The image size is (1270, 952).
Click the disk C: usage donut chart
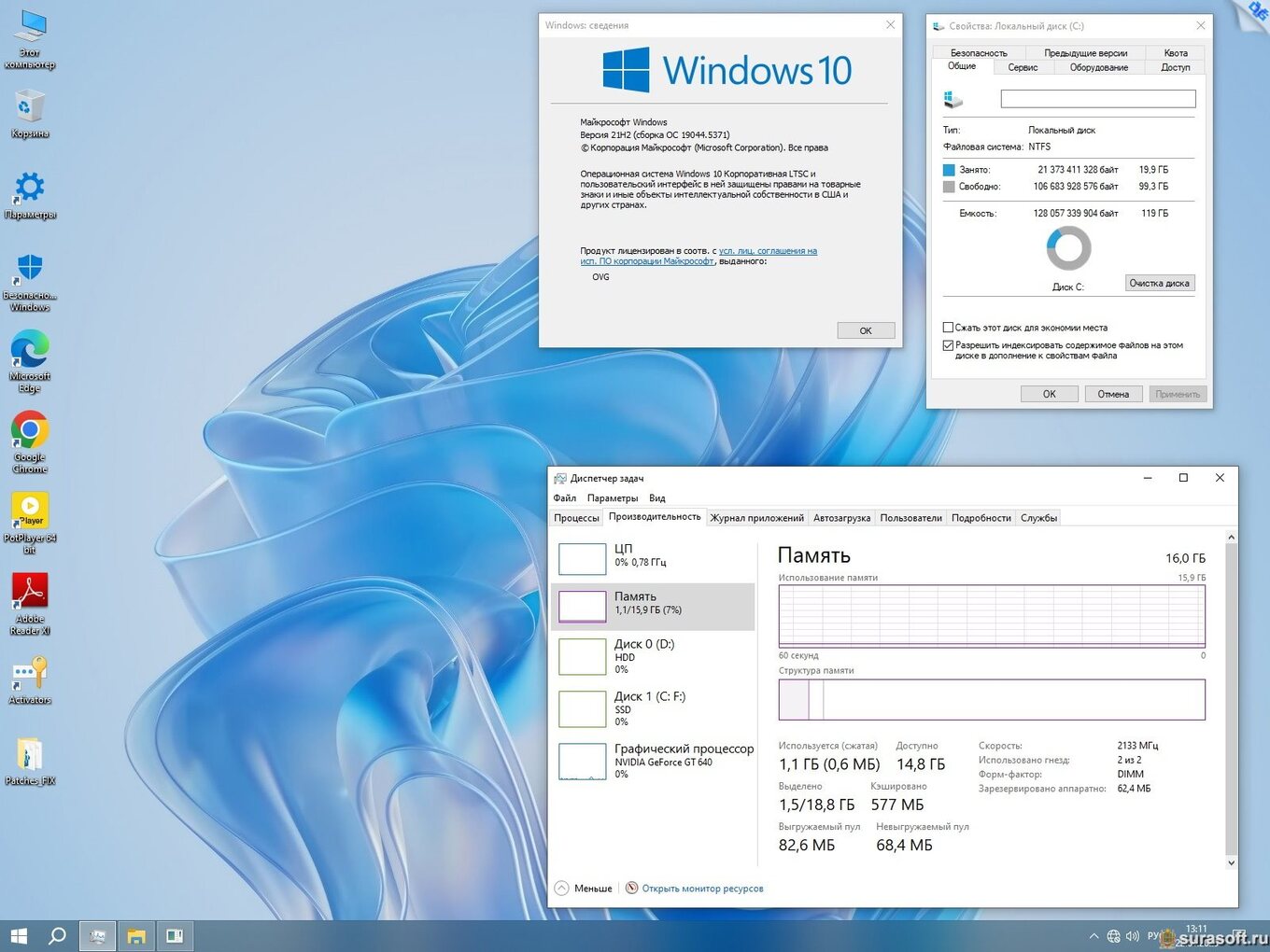tap(1068, 248)
